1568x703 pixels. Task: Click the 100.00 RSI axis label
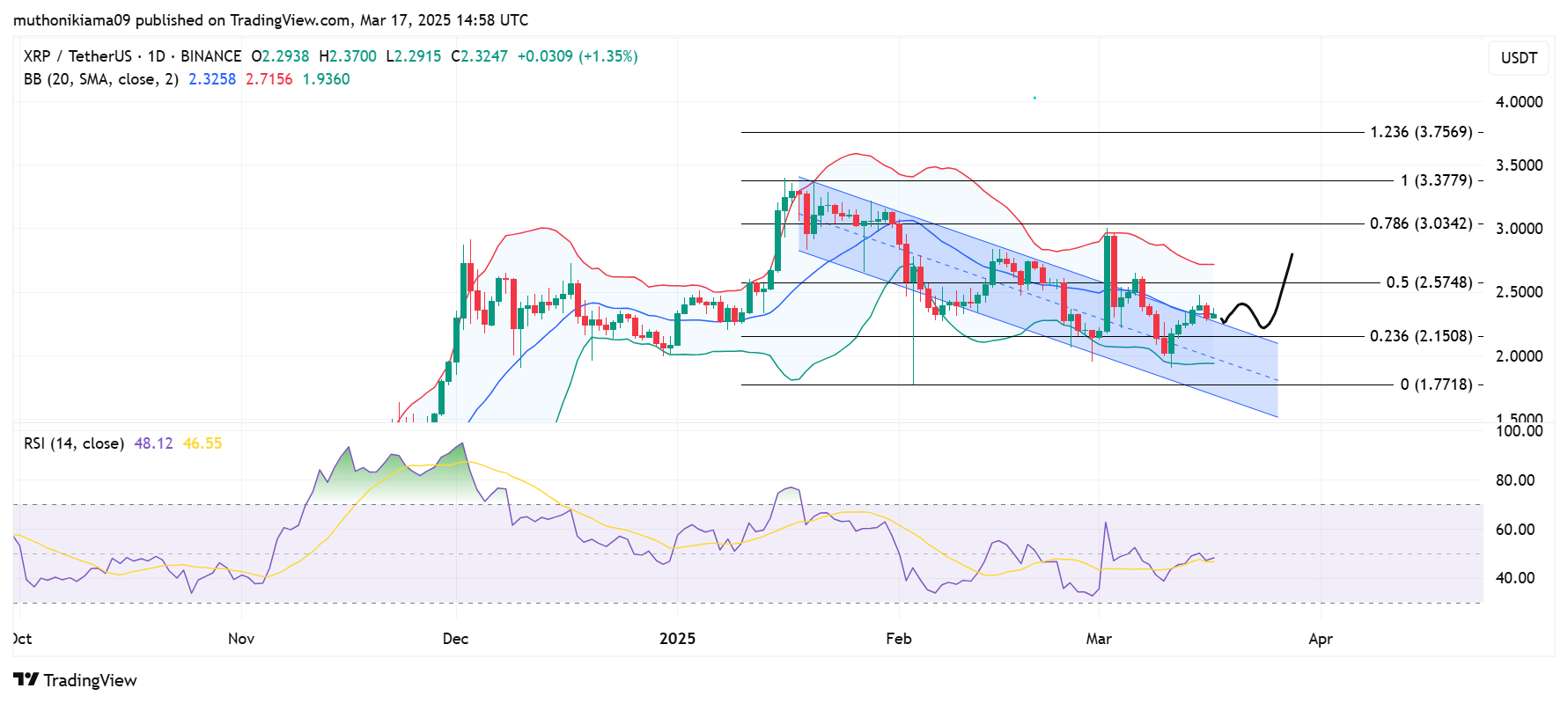[x=1519, y=431]
